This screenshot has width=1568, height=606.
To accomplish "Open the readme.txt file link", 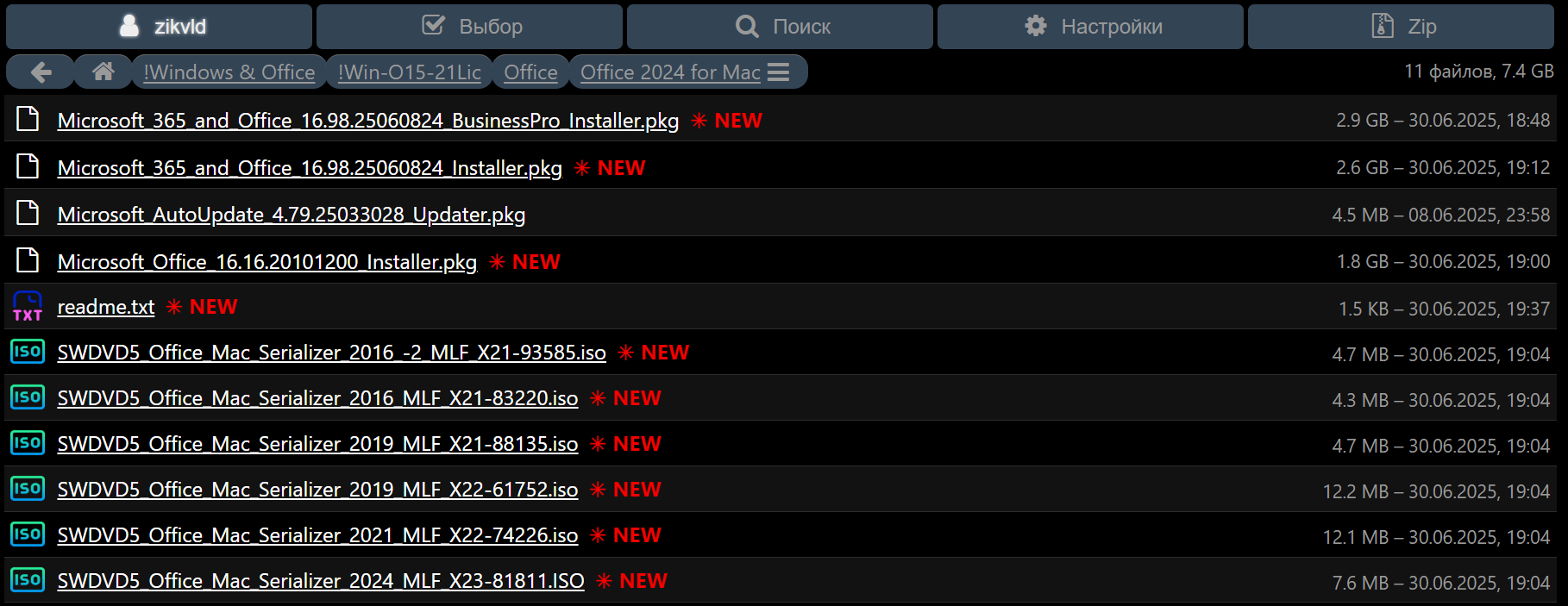I will tap(106, 307).
